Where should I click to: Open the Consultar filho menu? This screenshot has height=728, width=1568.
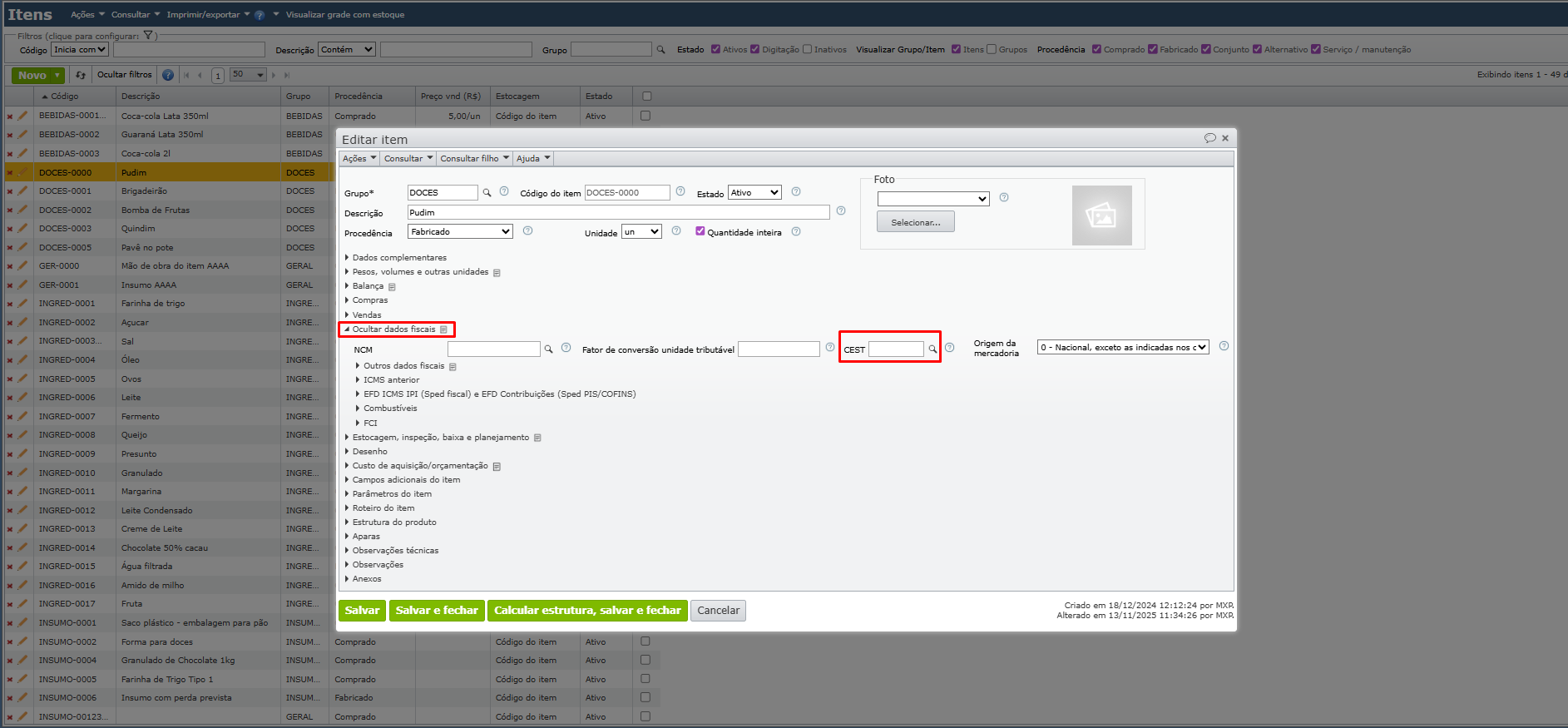[475, 159]
